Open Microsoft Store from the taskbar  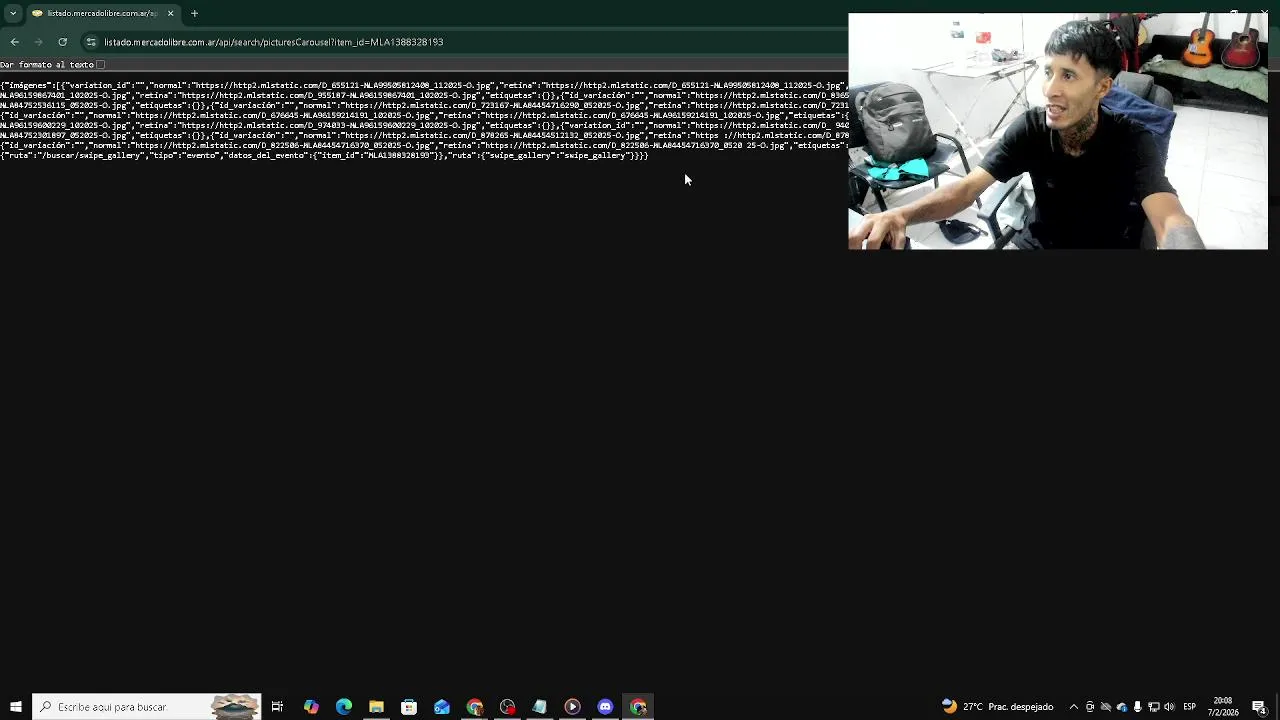point(409,707)
